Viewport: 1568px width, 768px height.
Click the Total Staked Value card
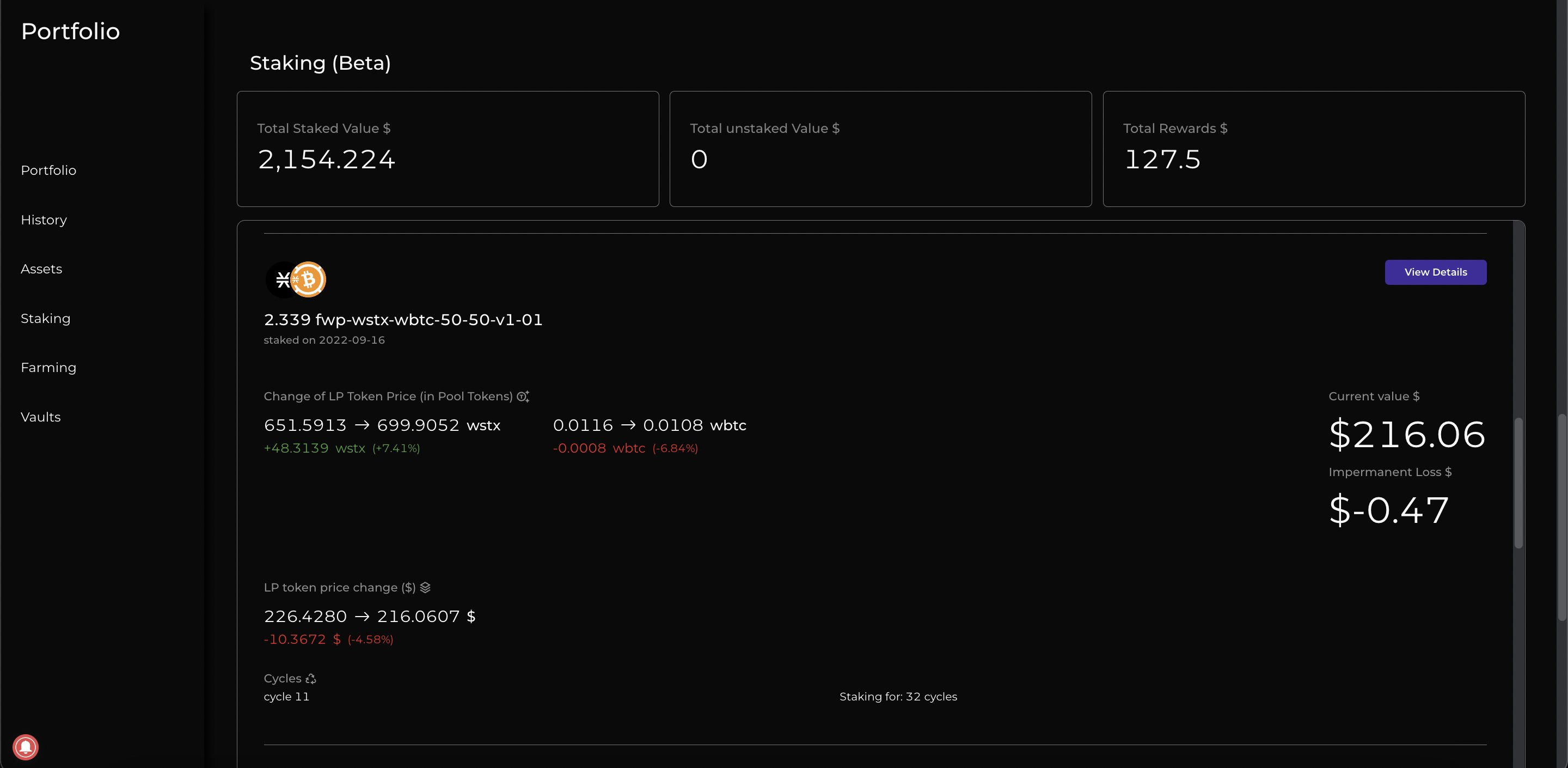click(448, 149)
